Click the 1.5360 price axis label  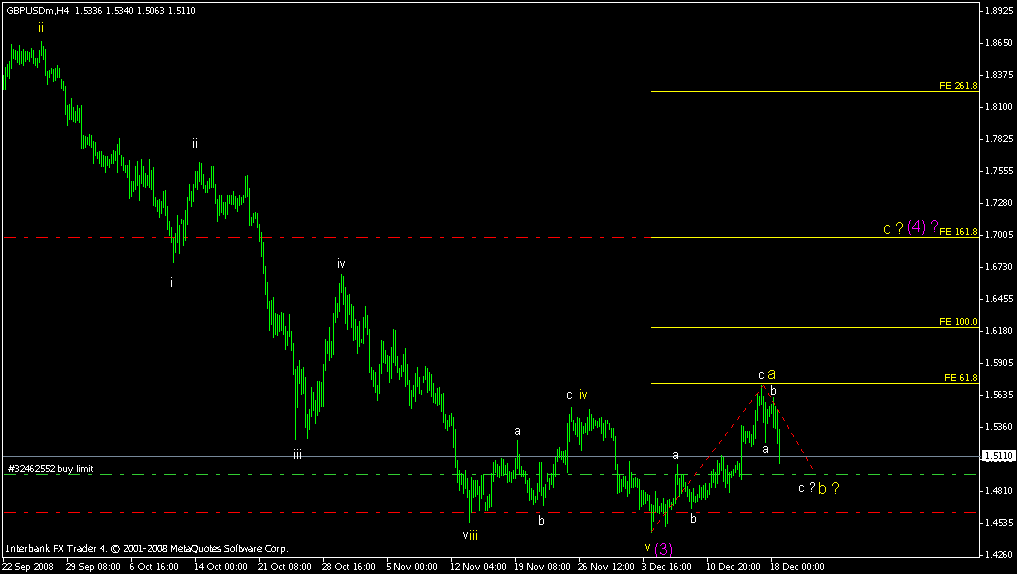pyautogui.click(x=999, y=427)
